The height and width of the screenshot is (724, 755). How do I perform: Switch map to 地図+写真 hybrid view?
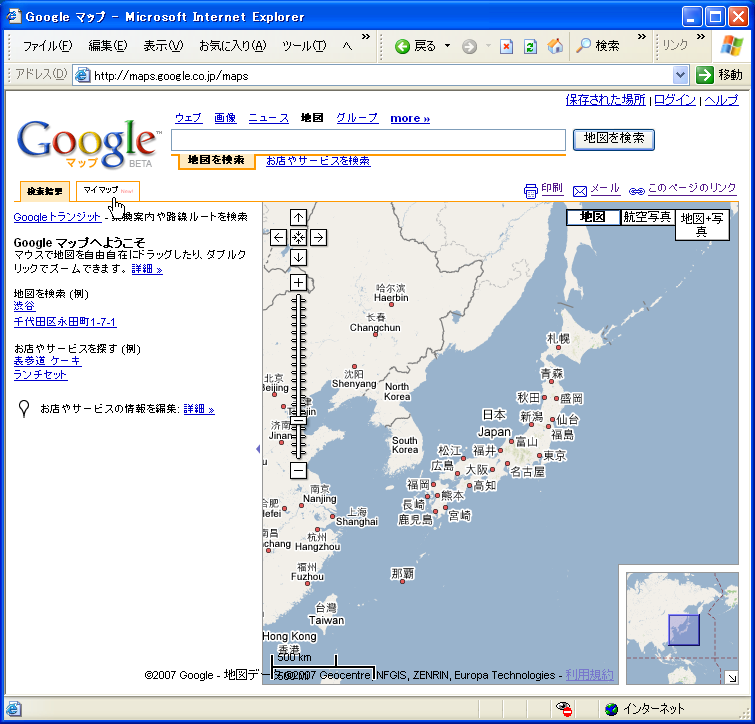702,225
